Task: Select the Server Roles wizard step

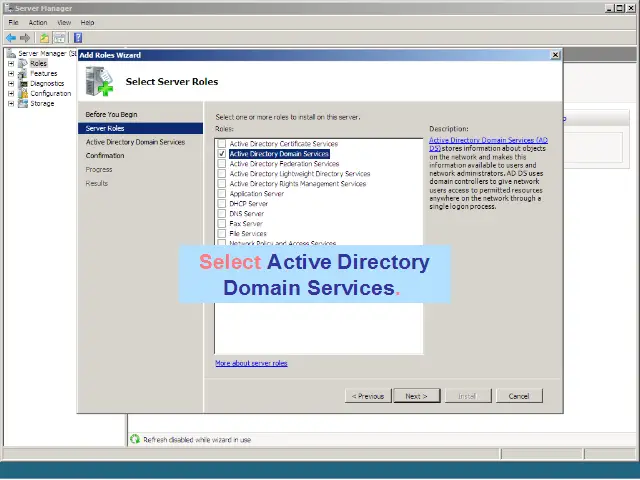Action: tap(140, 129)
